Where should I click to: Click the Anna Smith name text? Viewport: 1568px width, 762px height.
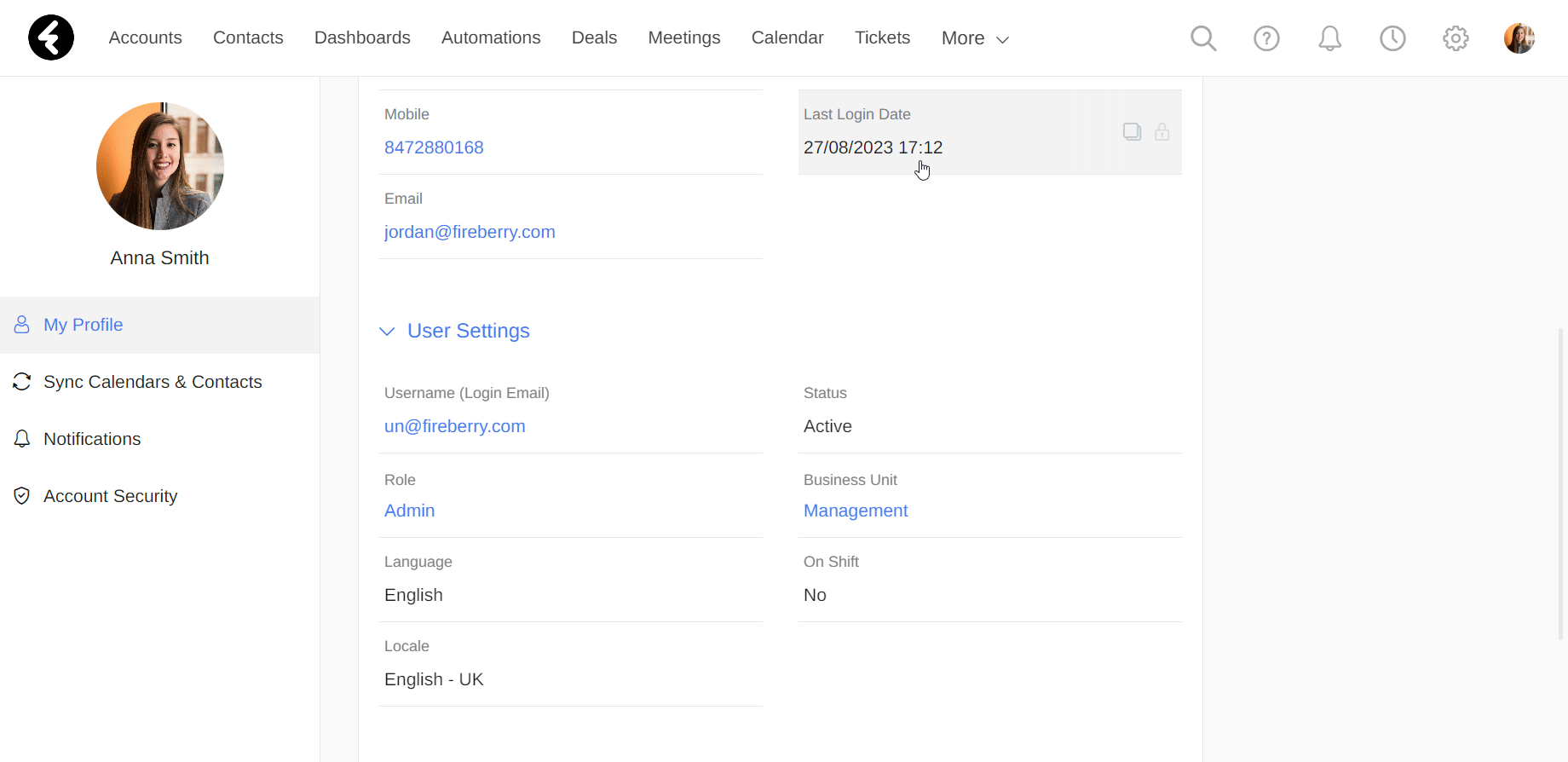point(159,258)
